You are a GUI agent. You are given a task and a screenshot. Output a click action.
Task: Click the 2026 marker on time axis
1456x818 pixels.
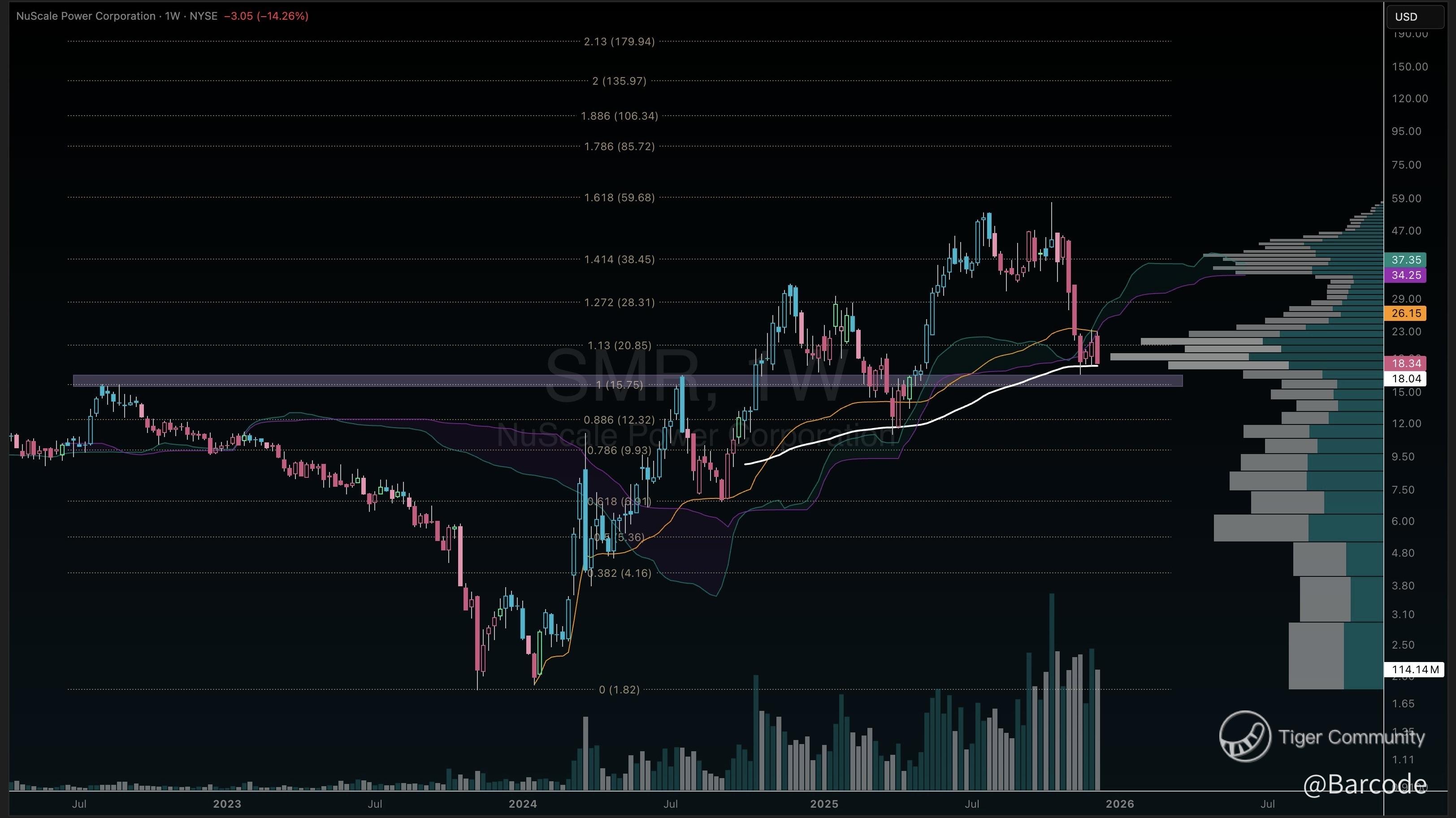(x=1119, y=804)
